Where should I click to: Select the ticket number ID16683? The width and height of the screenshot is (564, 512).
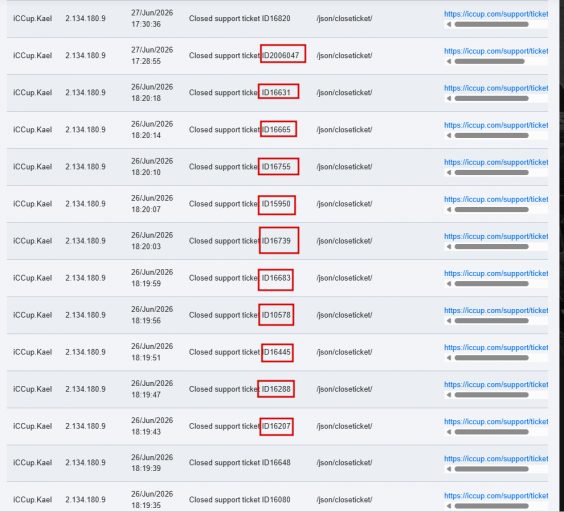(x=276, y=278)
